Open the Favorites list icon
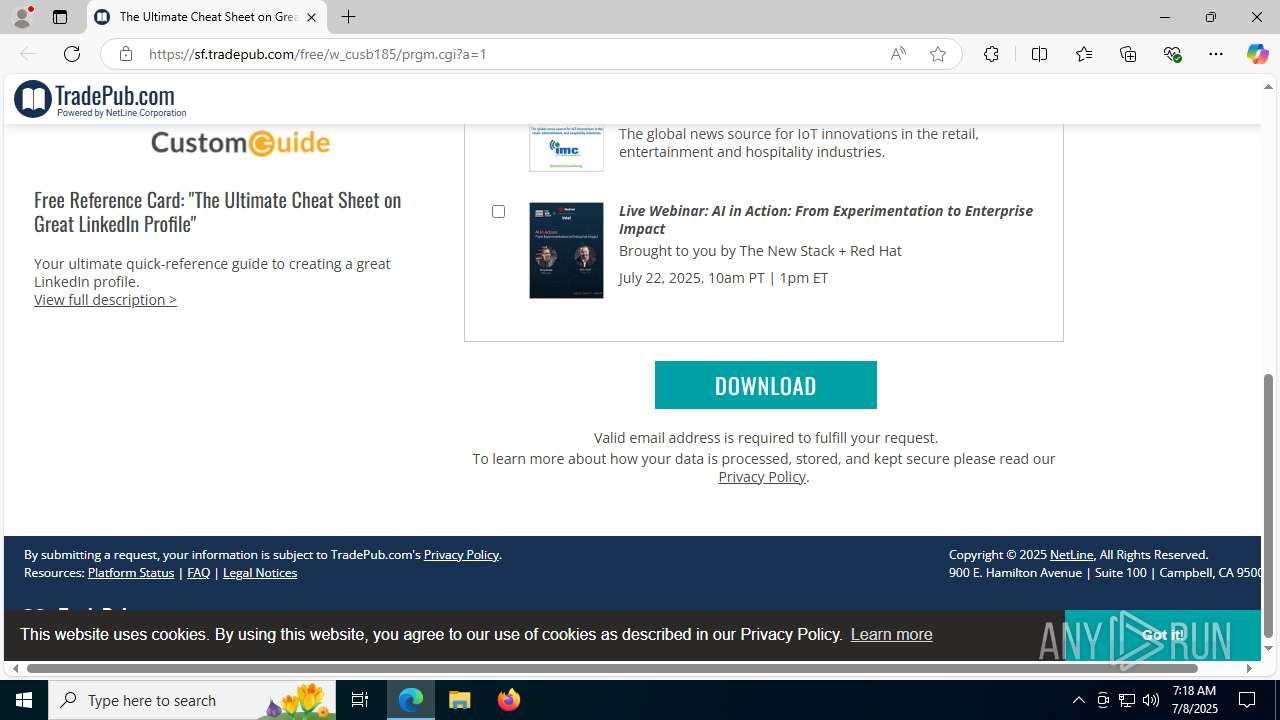 point(1084,54)
